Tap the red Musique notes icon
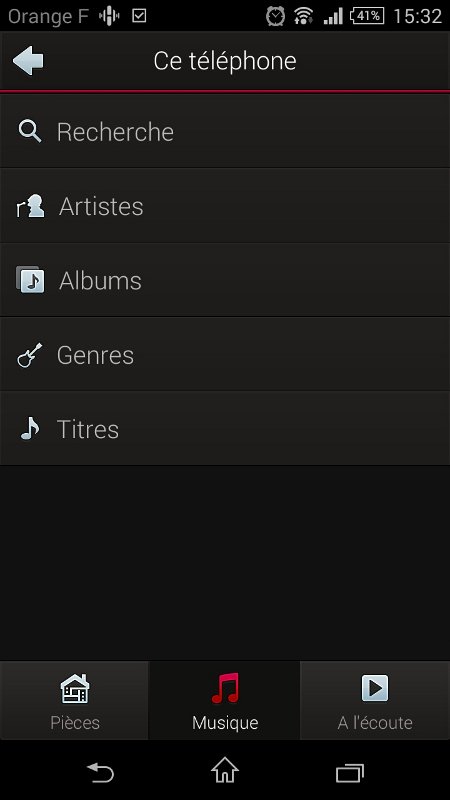Screen dimensions: 450x800 (x=225, y=688)
